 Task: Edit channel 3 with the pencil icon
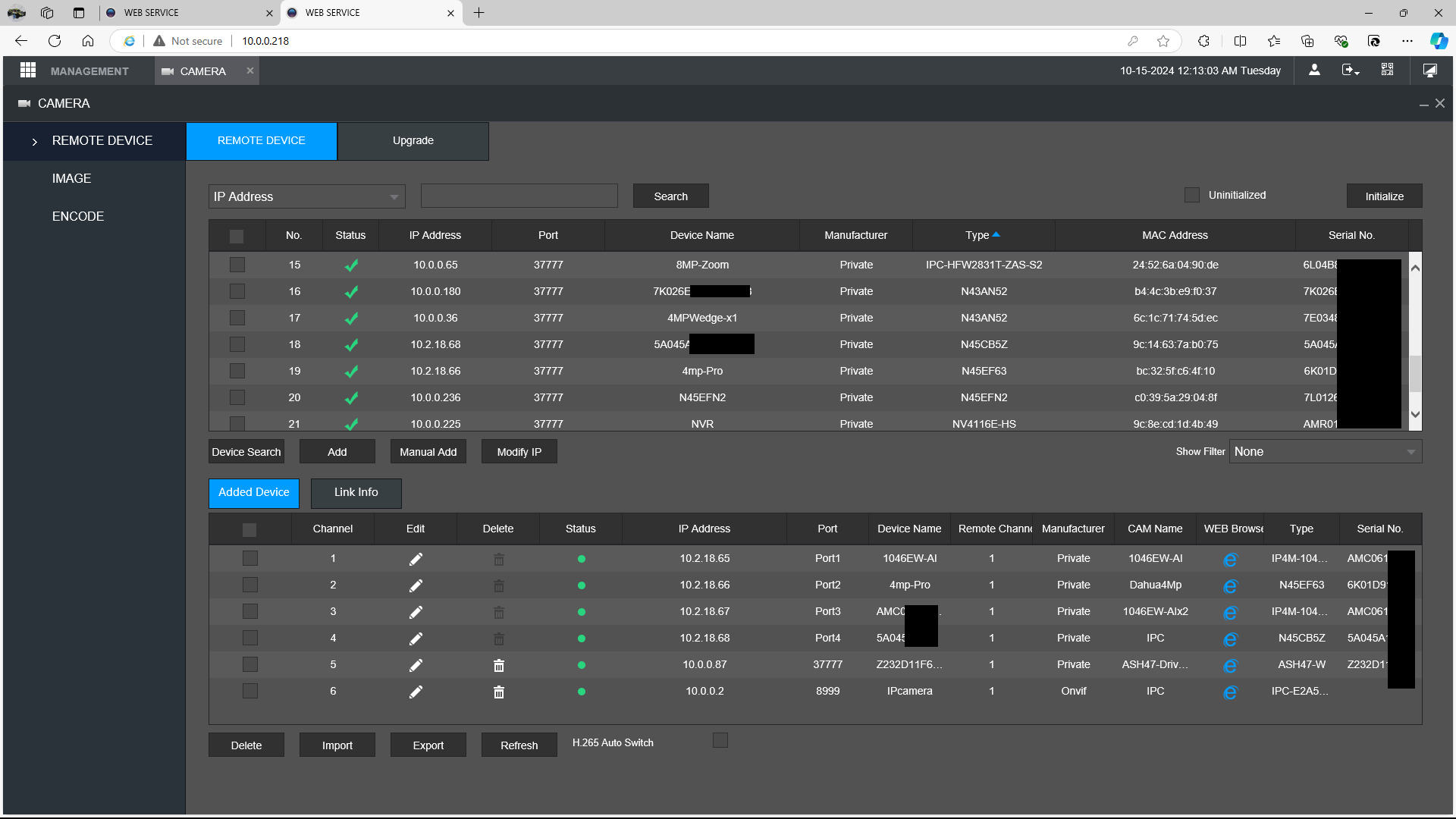coord(416,612)
